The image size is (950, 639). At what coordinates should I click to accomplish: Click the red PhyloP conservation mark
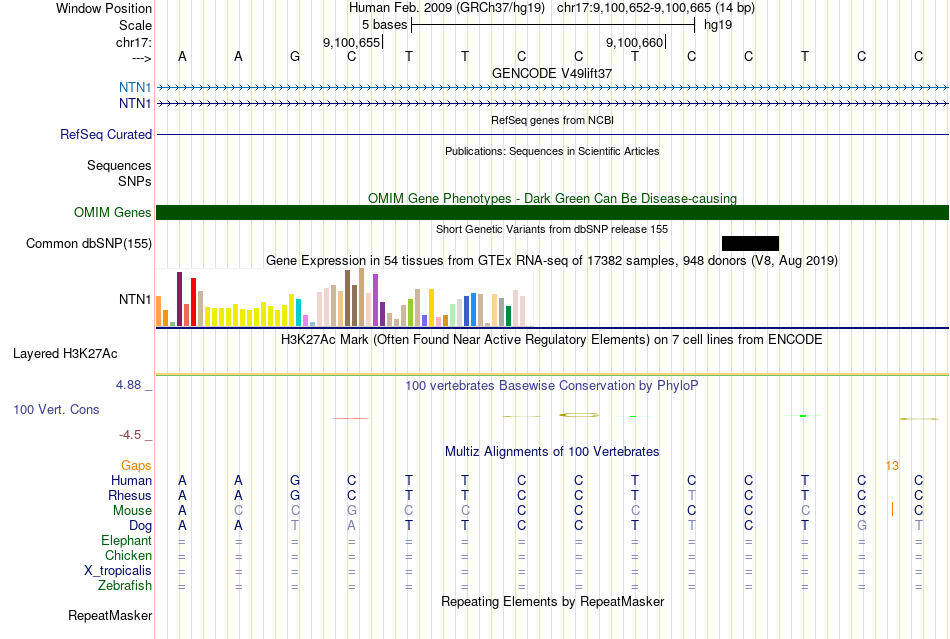pyautogui.click(x=351, y=418)
